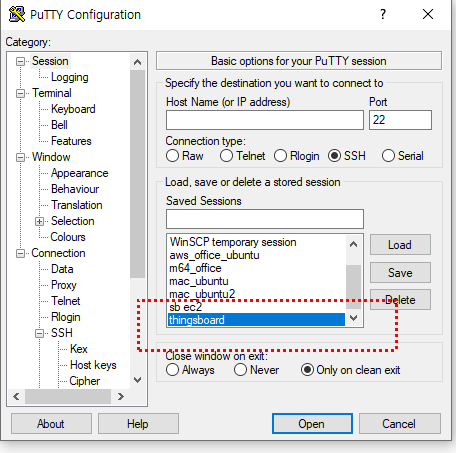
Task: Open the Selection category
Action: tap(72, 221)
